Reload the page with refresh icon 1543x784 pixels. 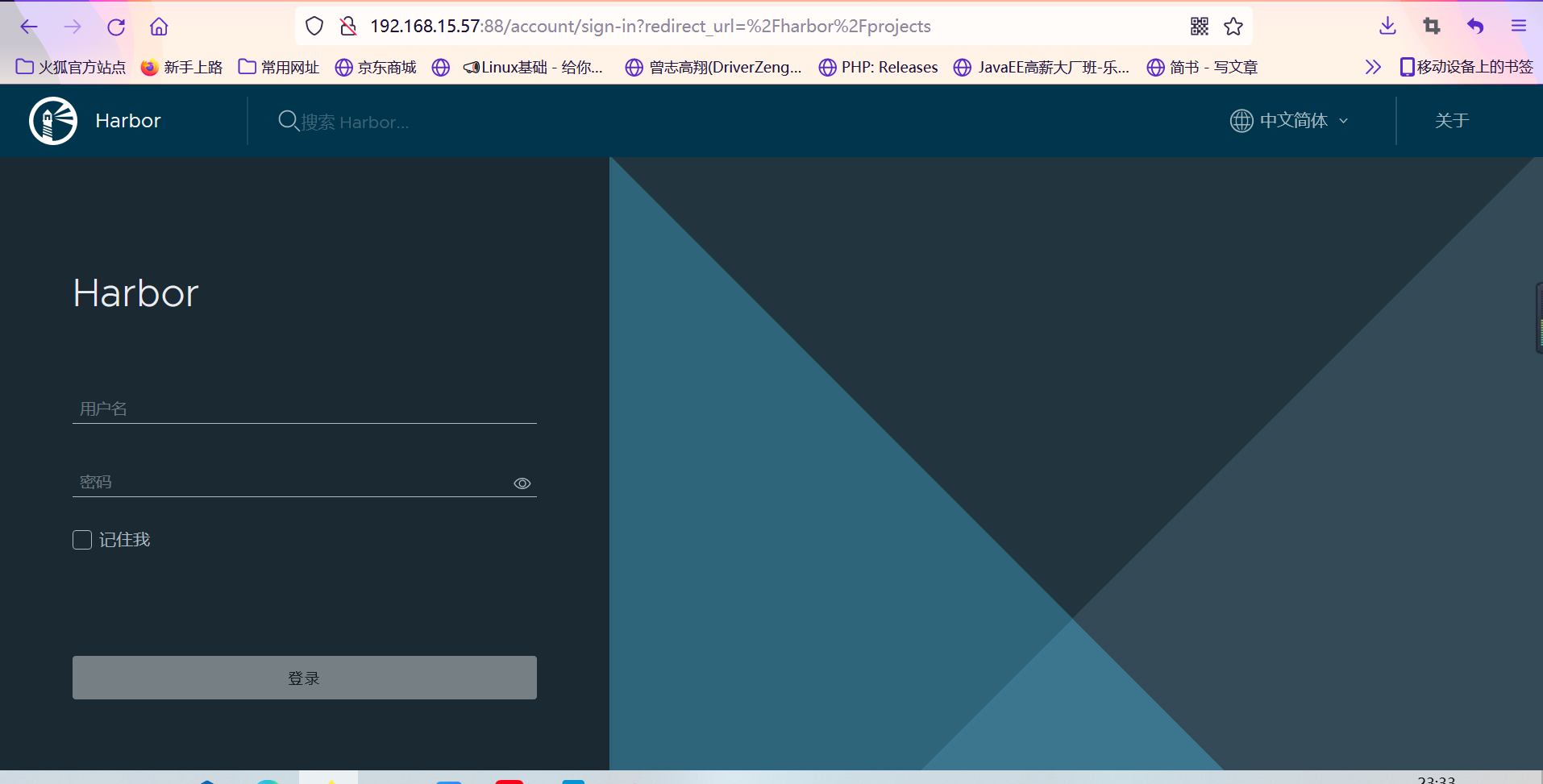click(x=116, y=27)
